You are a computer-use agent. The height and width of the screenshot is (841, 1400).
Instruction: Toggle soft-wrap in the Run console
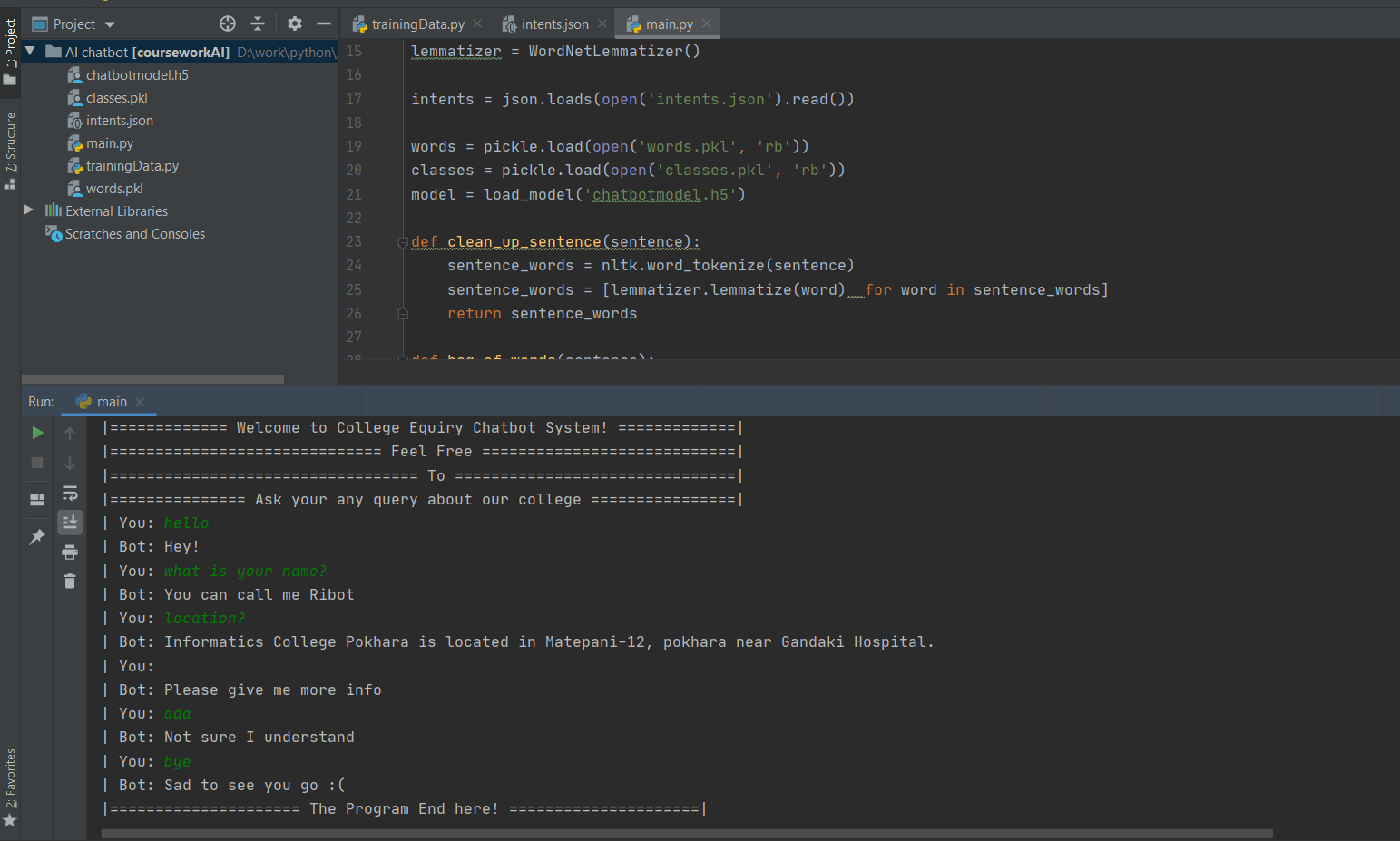[x=70, y=493]
